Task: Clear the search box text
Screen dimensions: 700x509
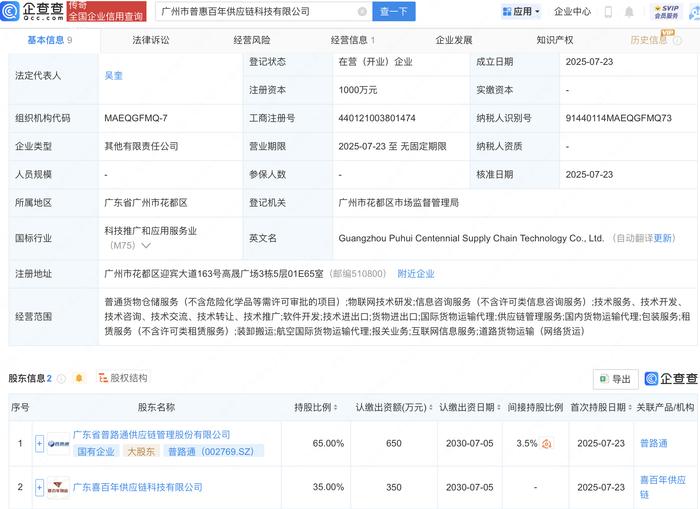Action: [362, 12]
